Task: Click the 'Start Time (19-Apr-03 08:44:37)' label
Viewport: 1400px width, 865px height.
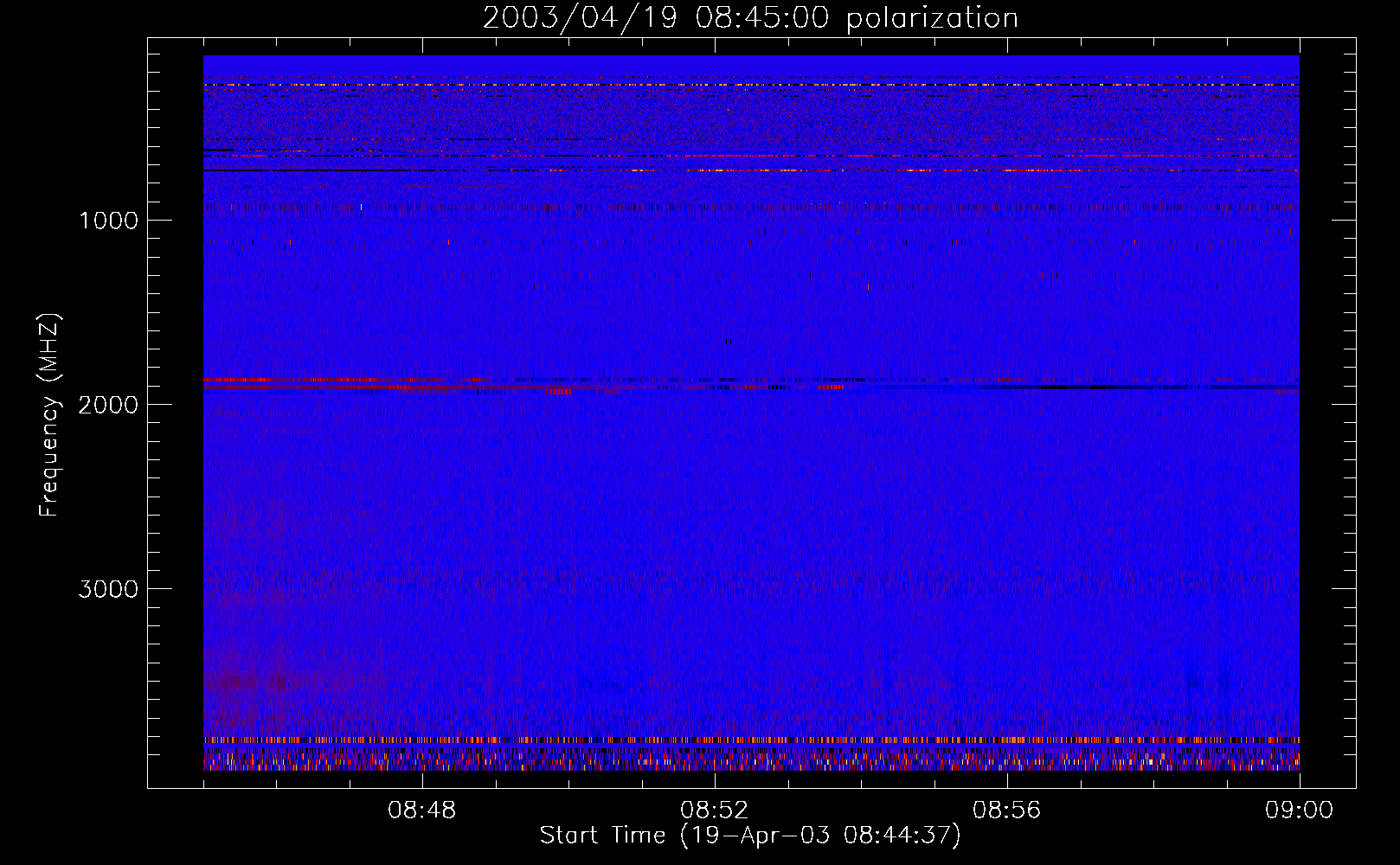Action: pyautogui.click(x=750, y=836)
